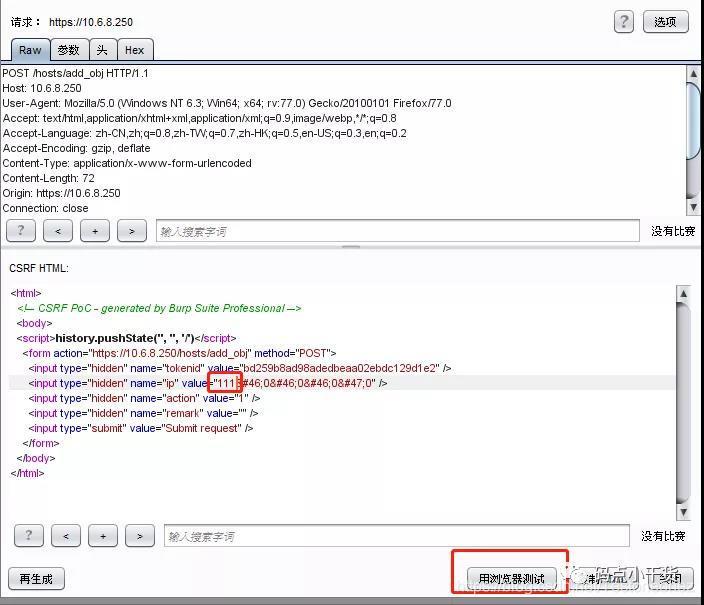Click the closing </html> tag line
Image resolution: width=704 pixels, height=605 pixels.
point(27,473)
